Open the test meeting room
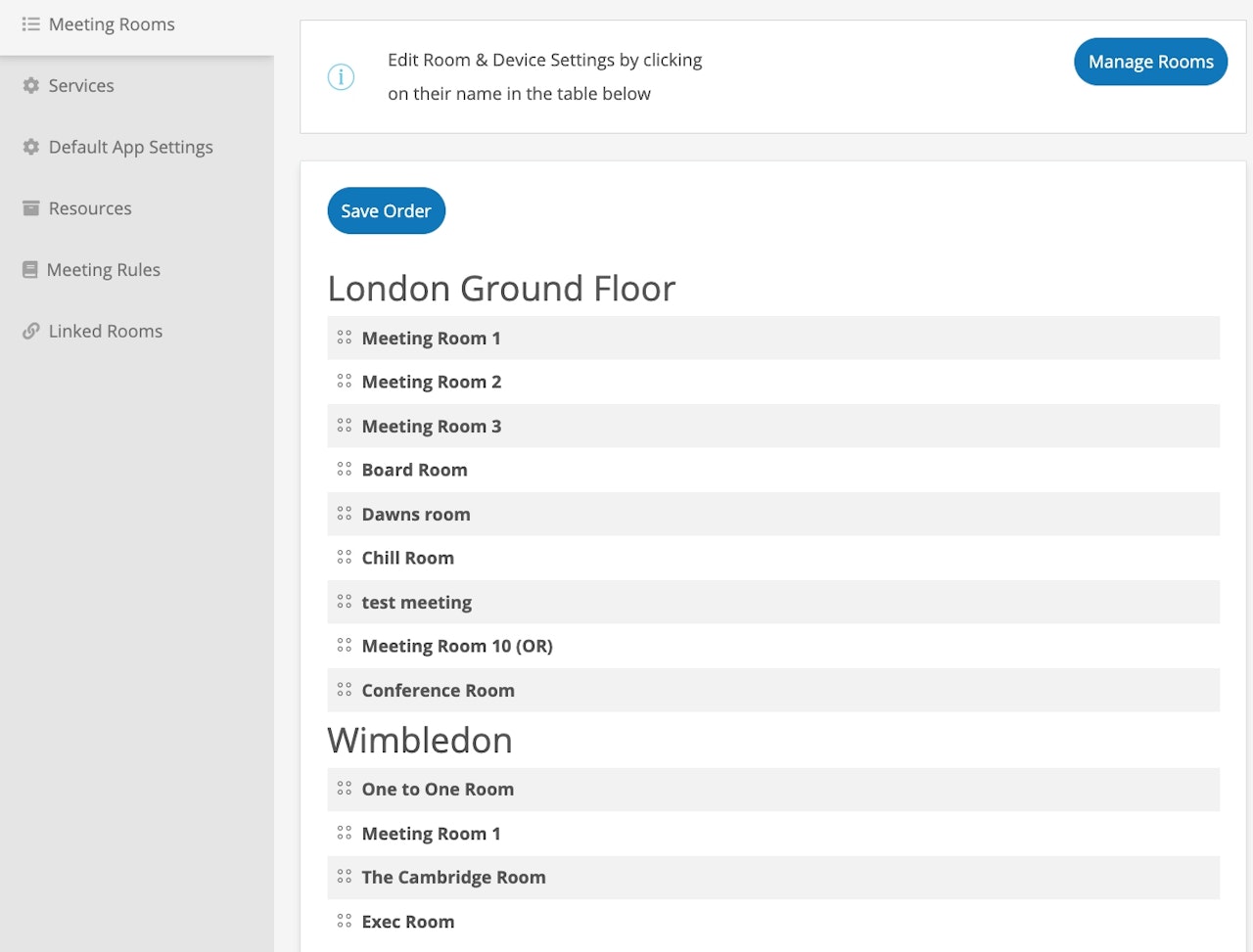The height and width of the screenshot is (952, 1253). [x=417, y=603]
